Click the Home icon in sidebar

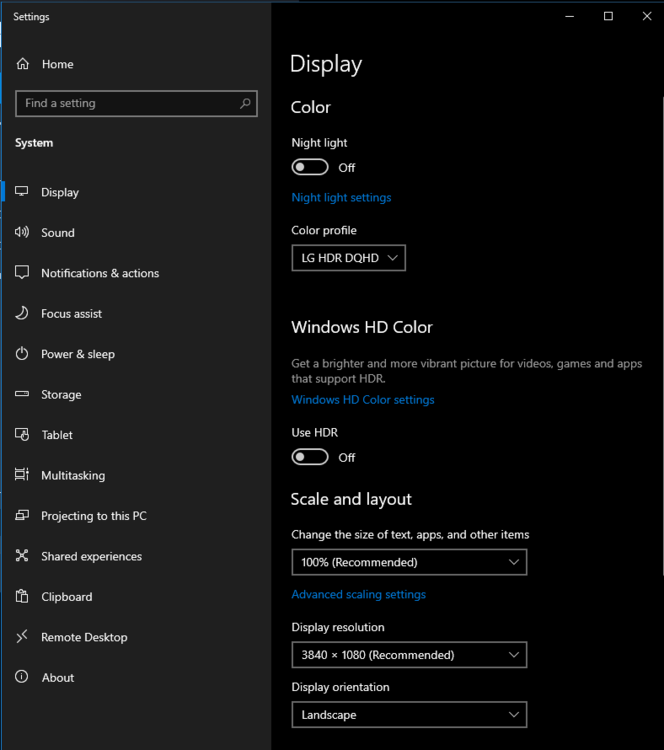tap(23, 64)
